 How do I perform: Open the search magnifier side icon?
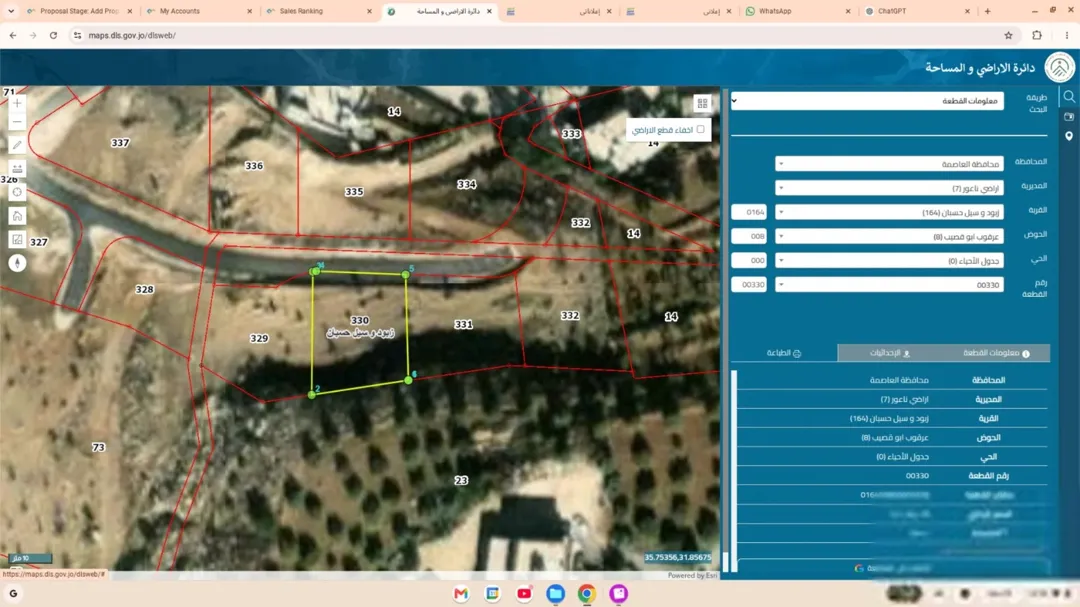click(1069, 97)
